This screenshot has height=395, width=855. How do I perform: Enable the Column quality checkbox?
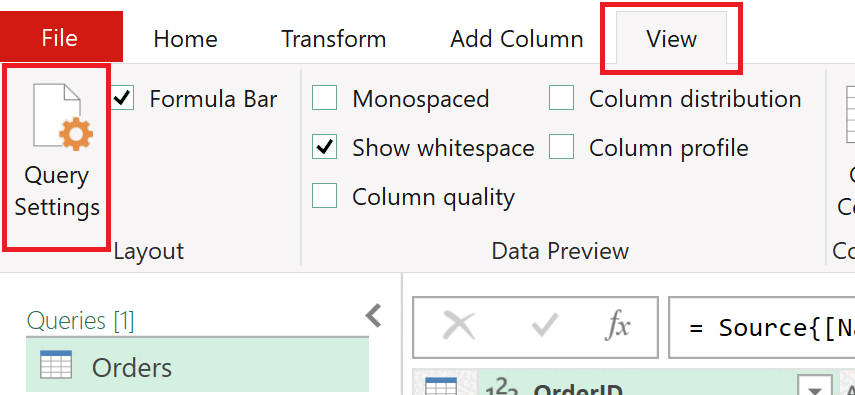[x=324, y=196]
